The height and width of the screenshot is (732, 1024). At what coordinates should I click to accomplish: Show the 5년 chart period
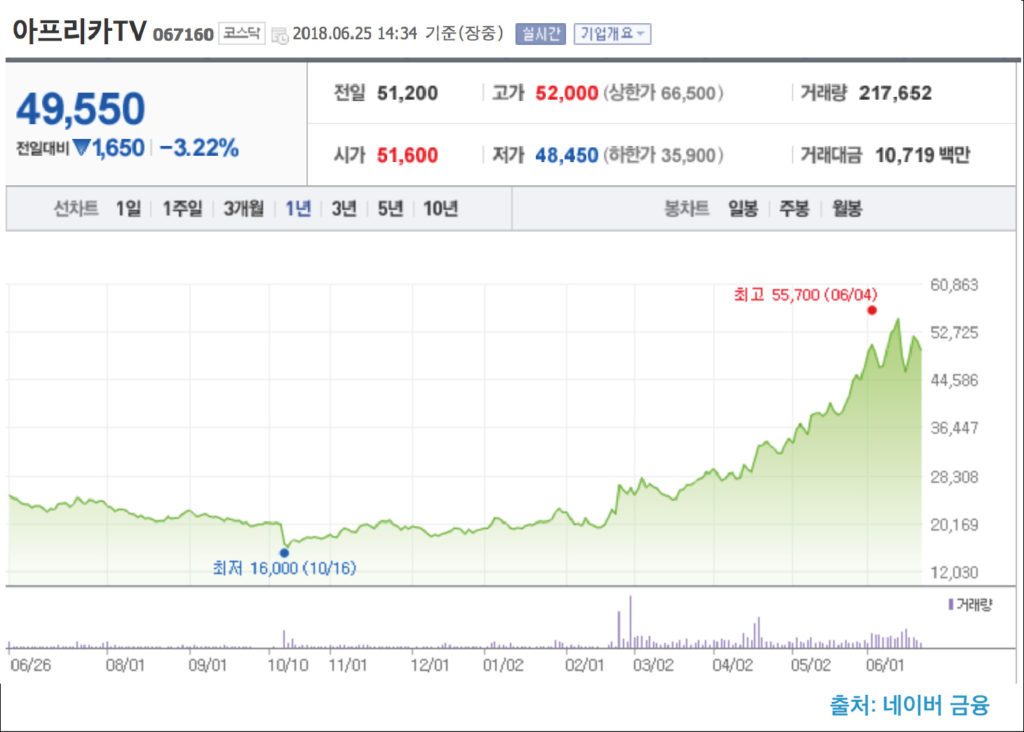[390, 208]
